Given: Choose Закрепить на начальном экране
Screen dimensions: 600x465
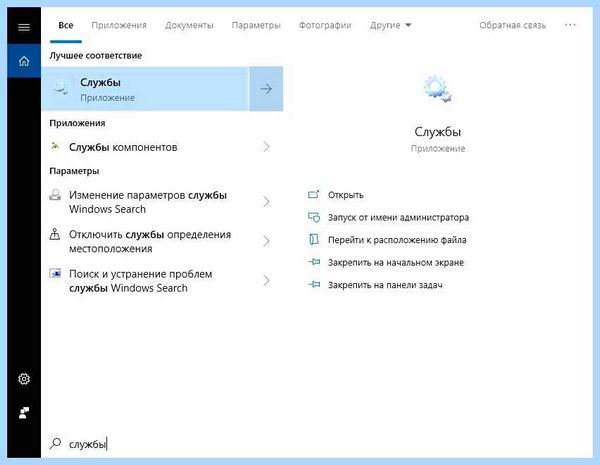Looking at the screenshot, I should (396, 263).
